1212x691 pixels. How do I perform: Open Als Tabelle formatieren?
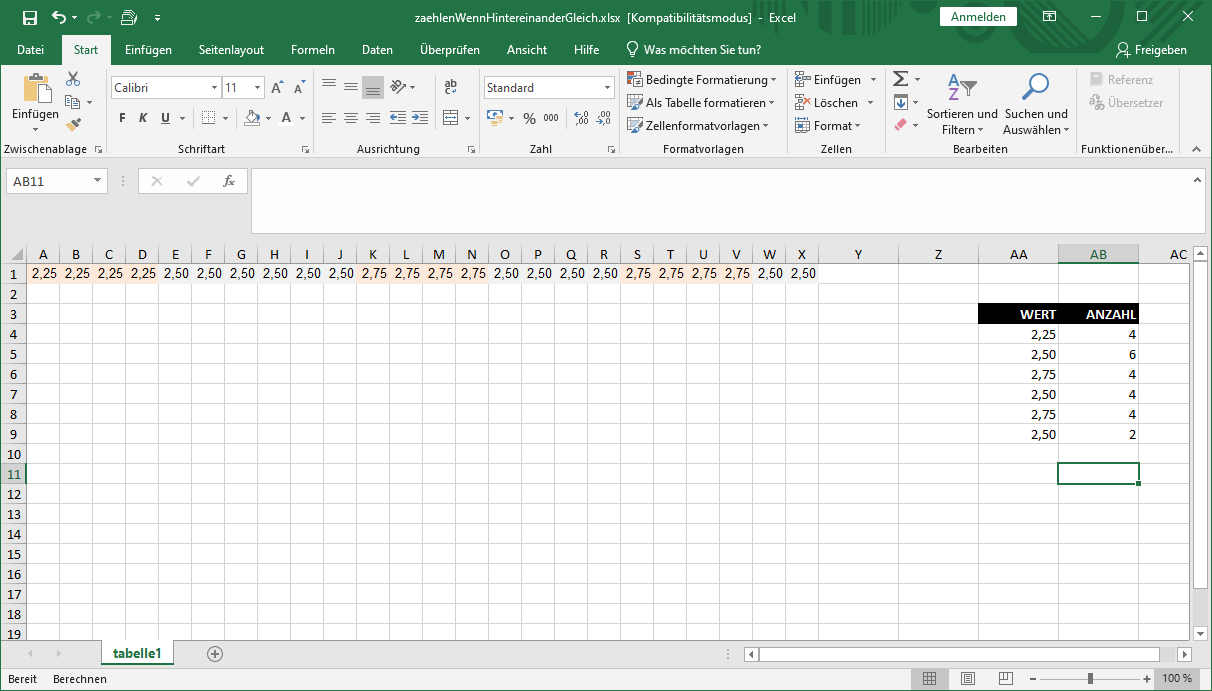(700, 102)
